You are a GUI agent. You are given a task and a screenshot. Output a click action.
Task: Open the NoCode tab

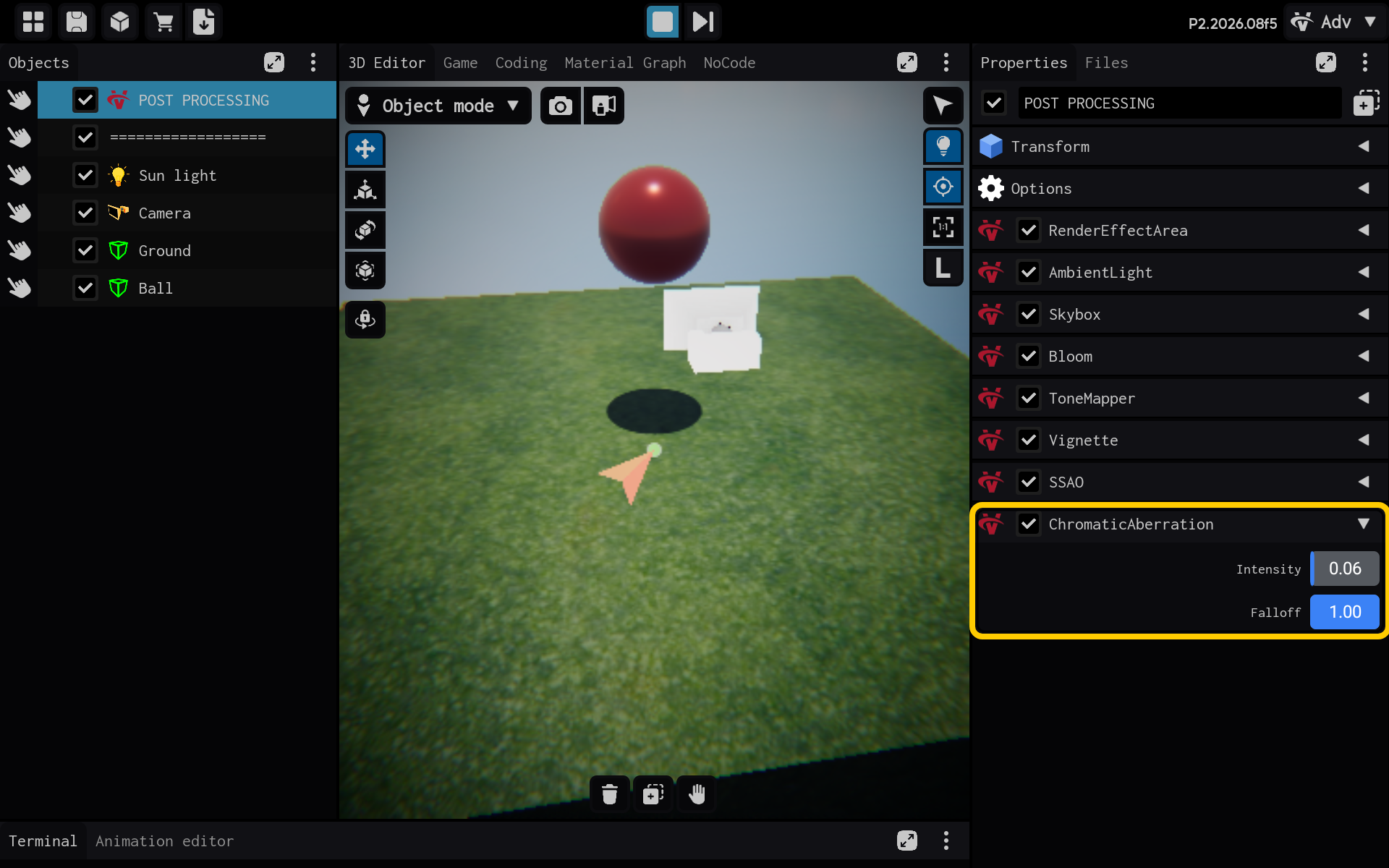click(x=729, y=63)
